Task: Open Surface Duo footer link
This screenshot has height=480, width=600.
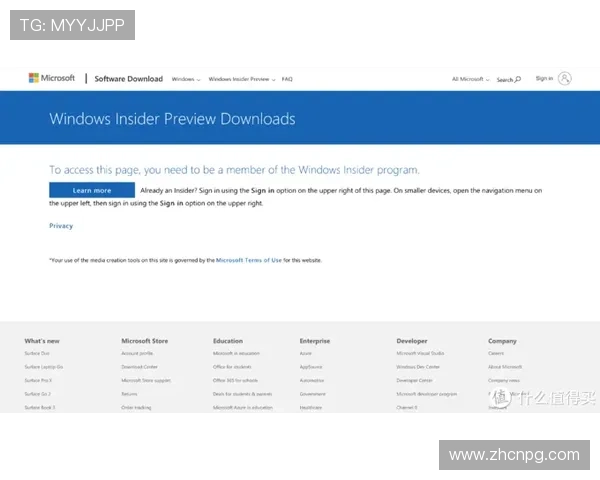Action: (x=37, y=353)
